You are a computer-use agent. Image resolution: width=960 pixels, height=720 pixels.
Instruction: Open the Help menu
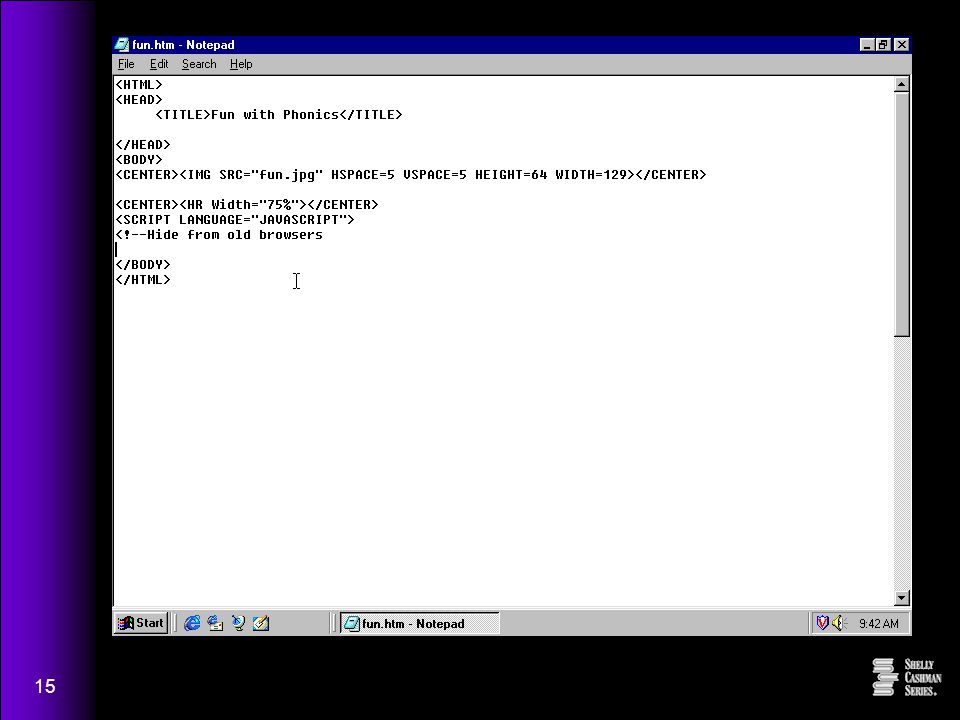point(241,64)
